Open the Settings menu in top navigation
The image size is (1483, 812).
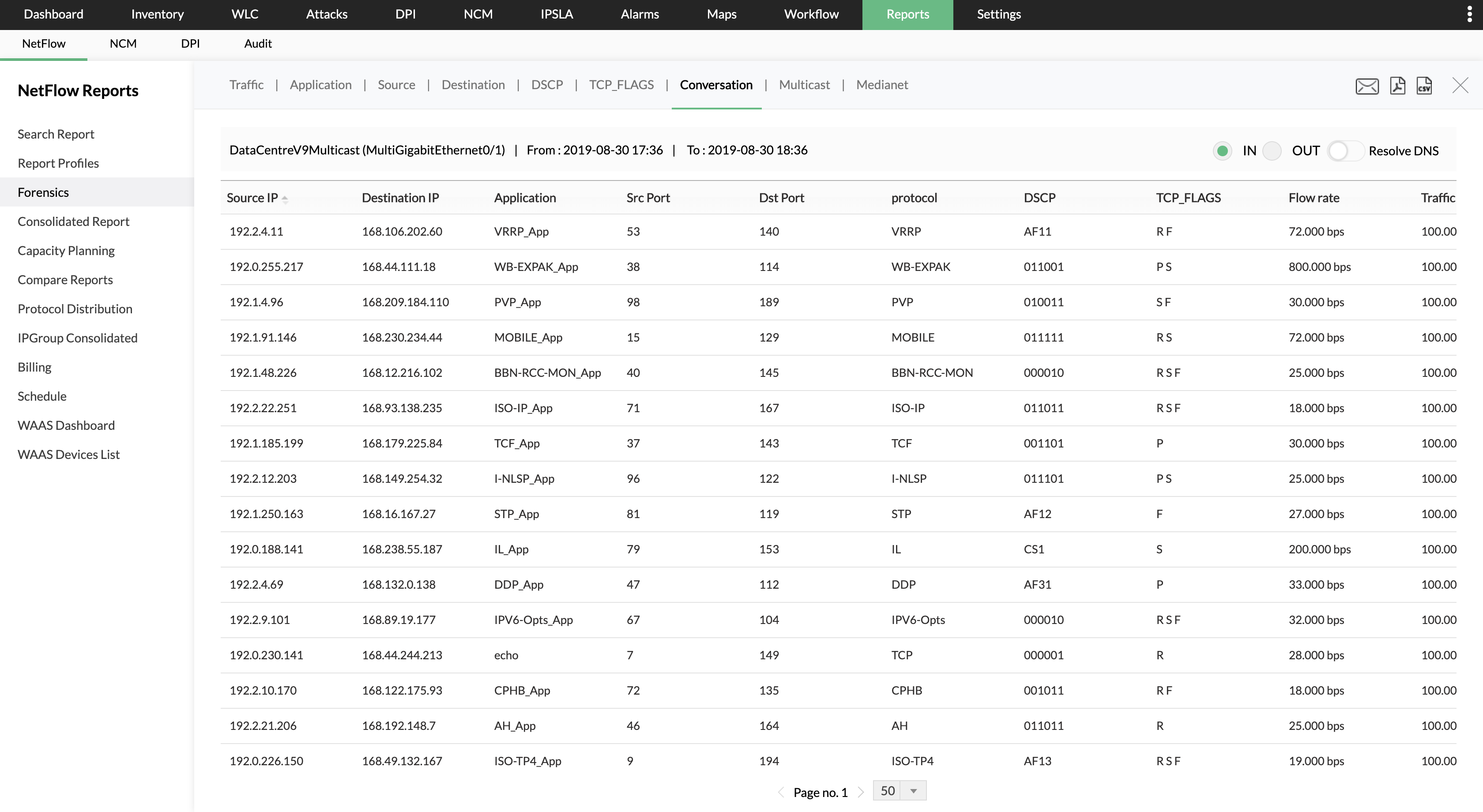(999, 15)
